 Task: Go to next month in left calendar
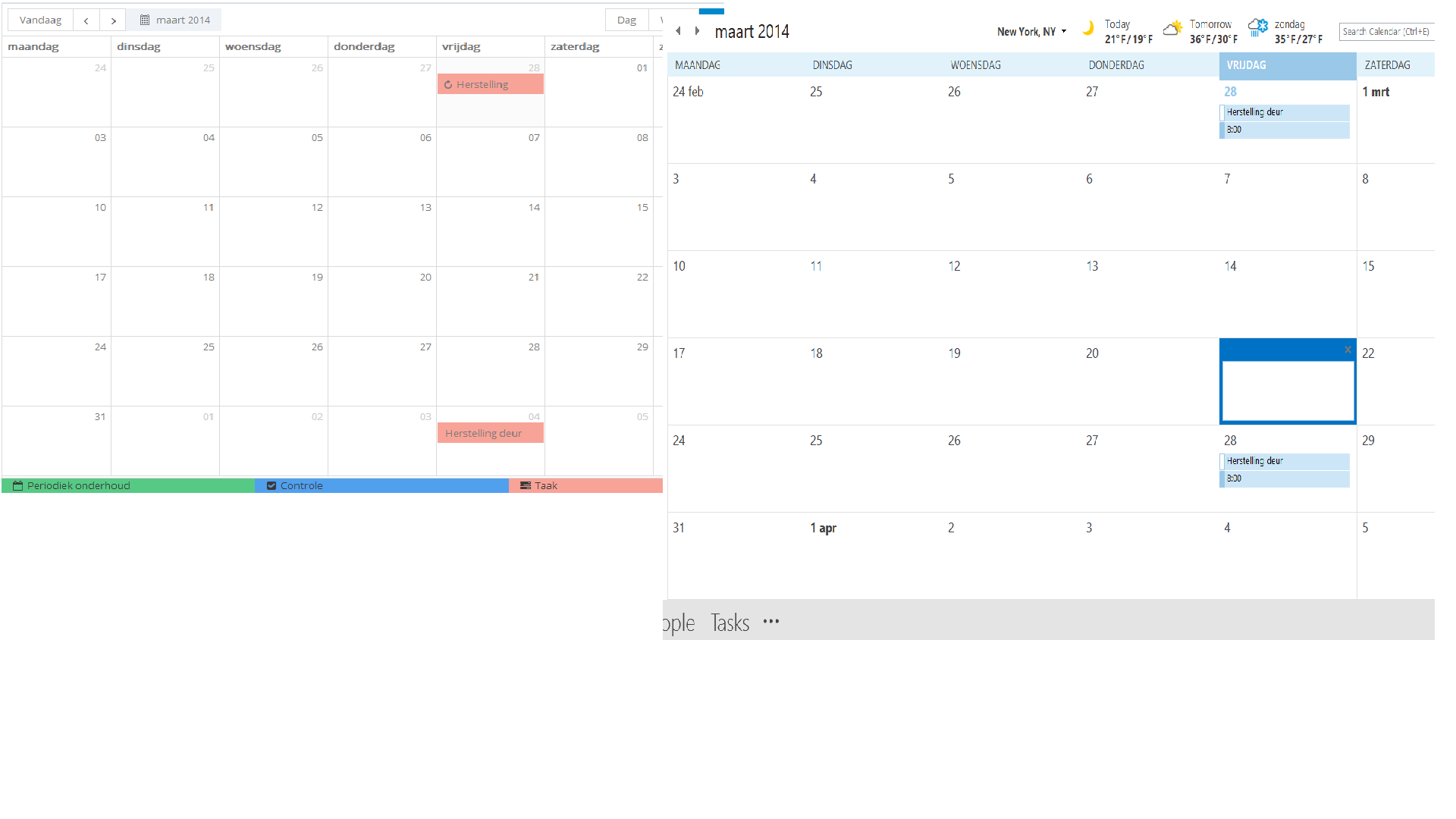[x=113, y=20]
